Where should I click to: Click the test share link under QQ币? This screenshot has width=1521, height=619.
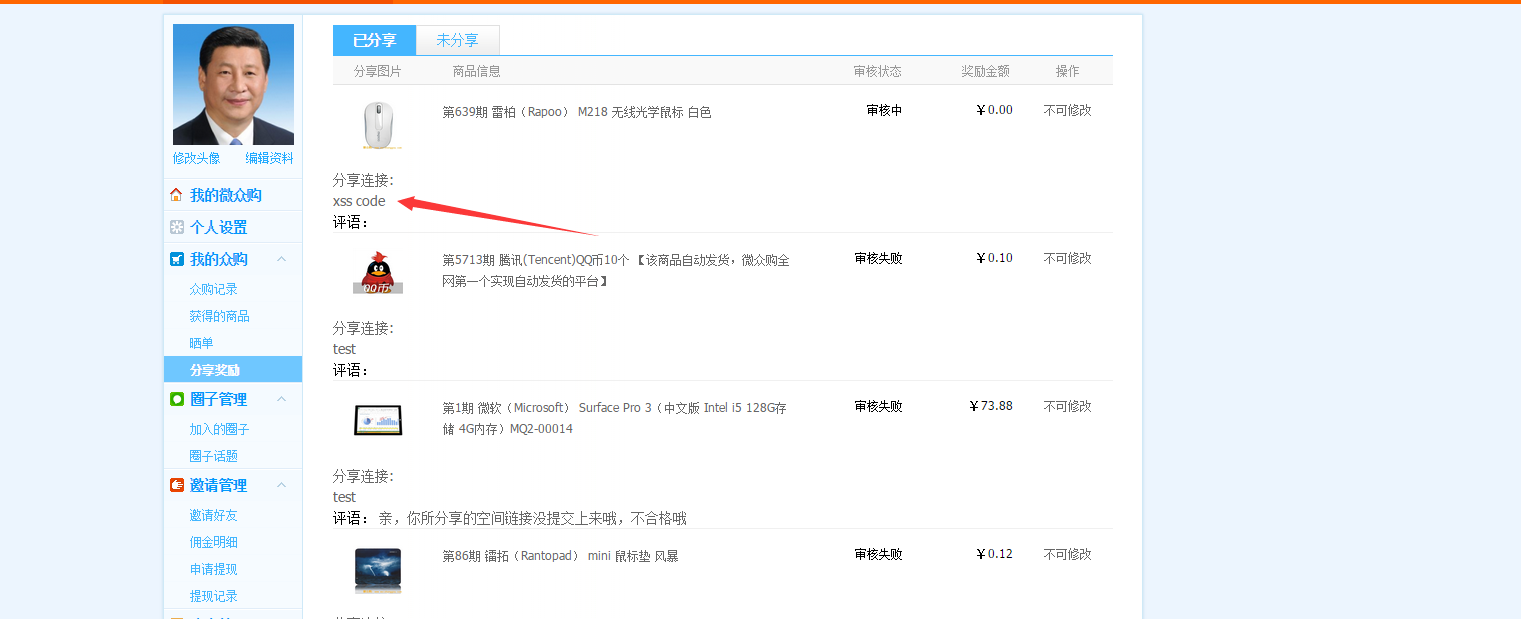pyautogui.click(x=344, y=349)
